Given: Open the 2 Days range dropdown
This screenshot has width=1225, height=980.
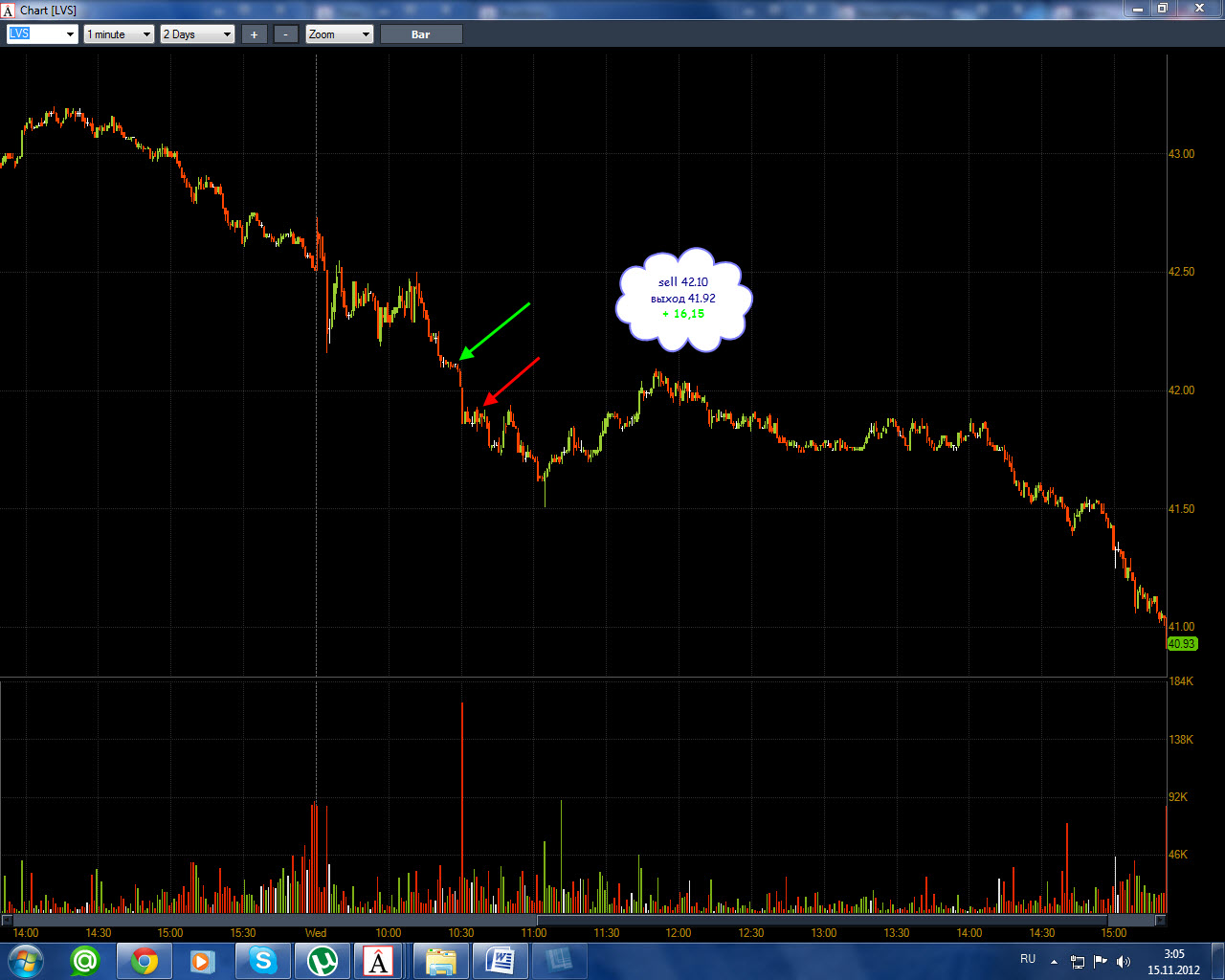Looking at the screenshot, I should pos(198,34).
